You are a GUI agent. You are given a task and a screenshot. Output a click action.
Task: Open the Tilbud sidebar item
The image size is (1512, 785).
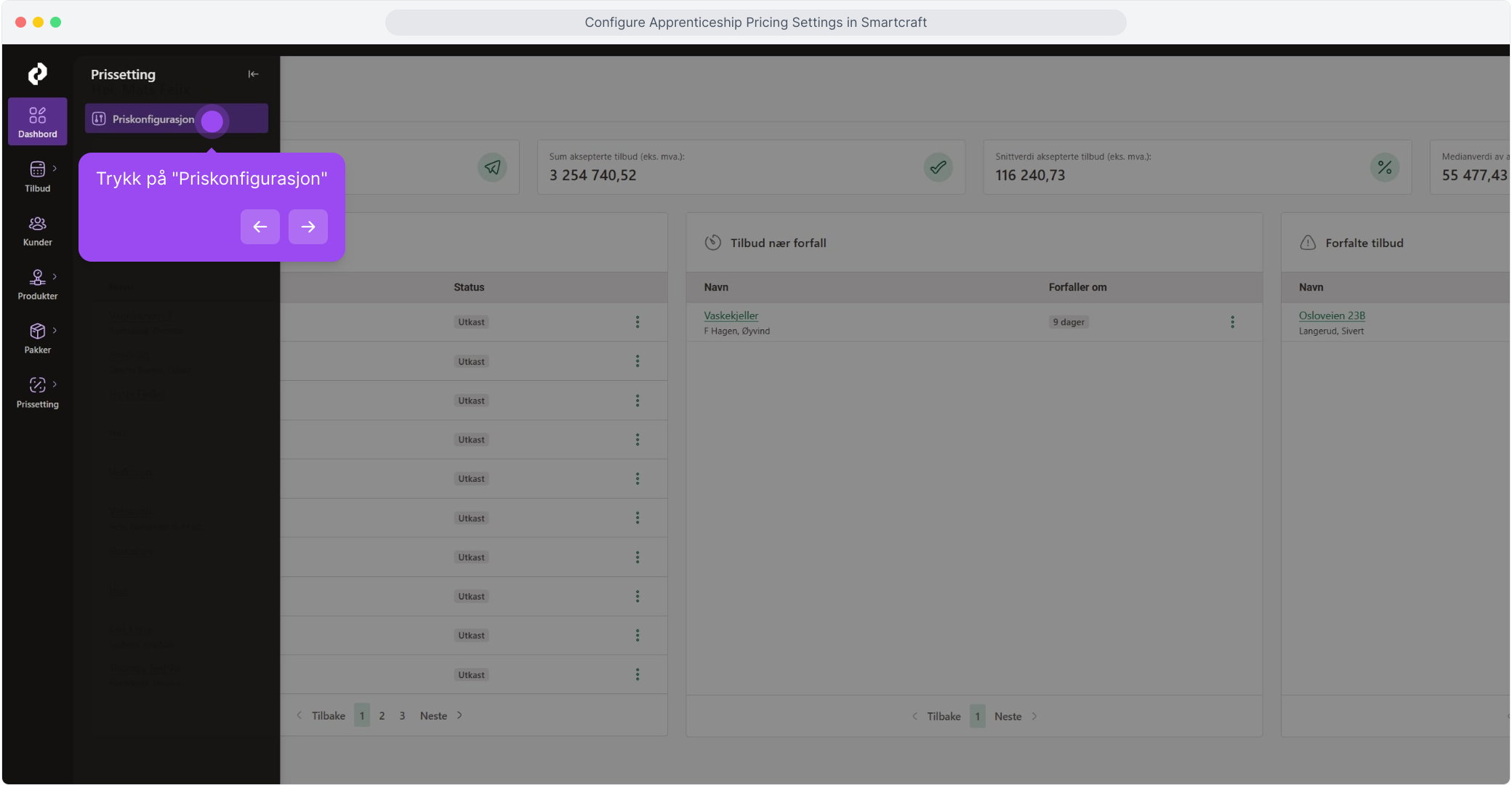[38, 177]
